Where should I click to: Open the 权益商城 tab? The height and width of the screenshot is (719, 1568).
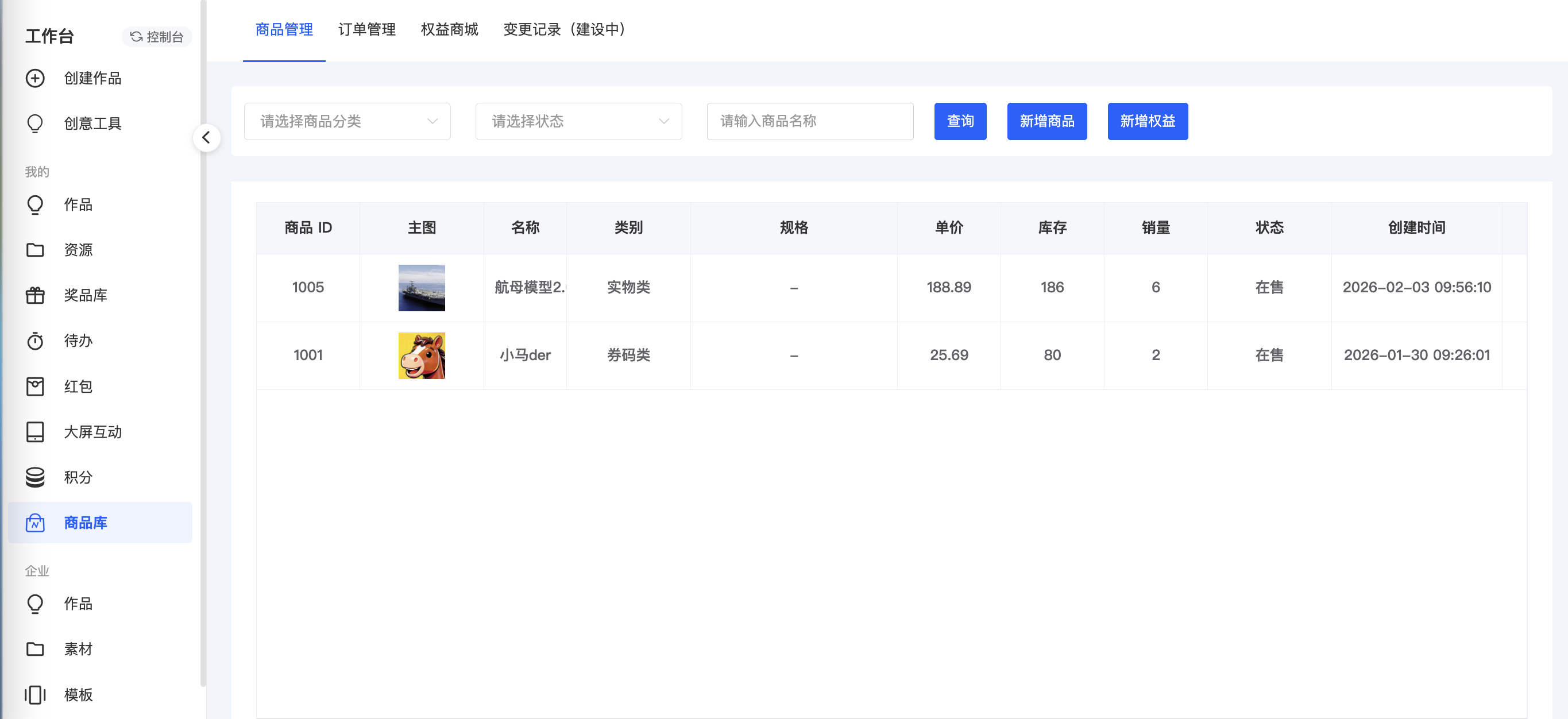[449, 29]
